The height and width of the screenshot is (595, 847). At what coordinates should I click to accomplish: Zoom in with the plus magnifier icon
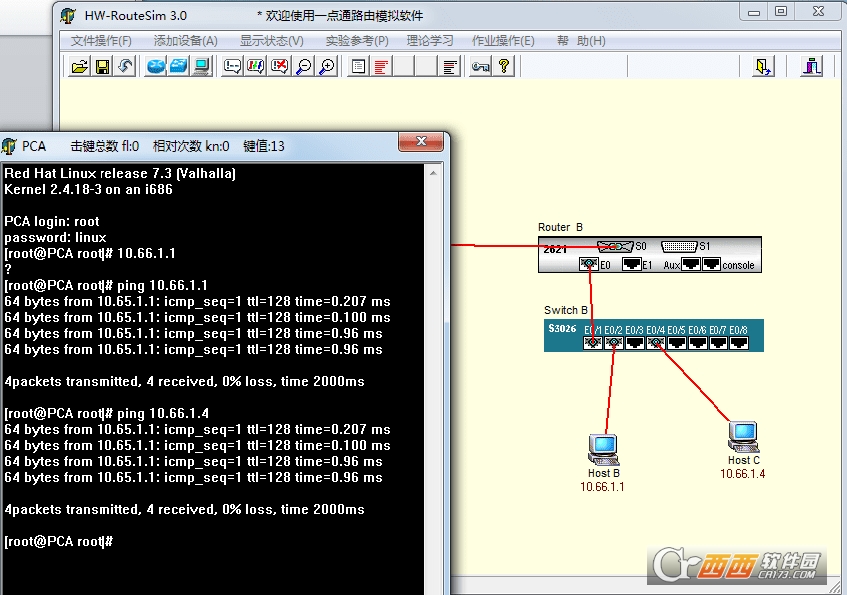pyautogui.click(x=327, y=66)
